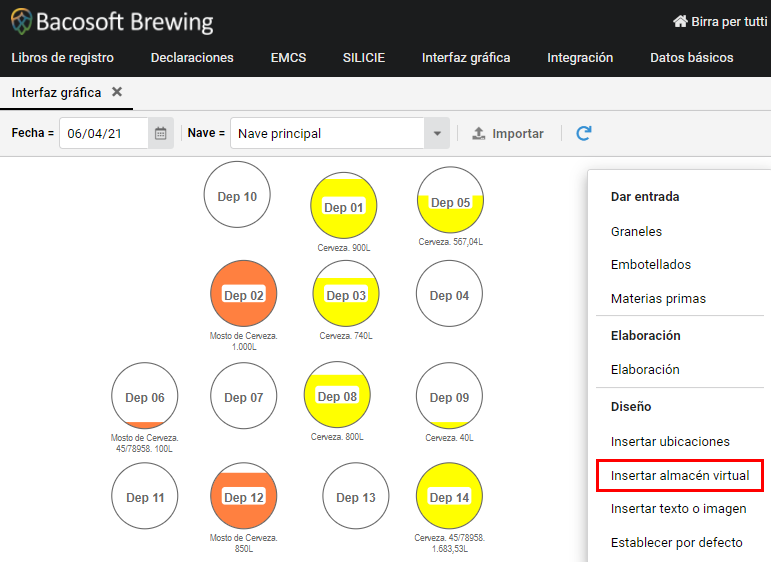Open the Integración menu

point(580,58)
